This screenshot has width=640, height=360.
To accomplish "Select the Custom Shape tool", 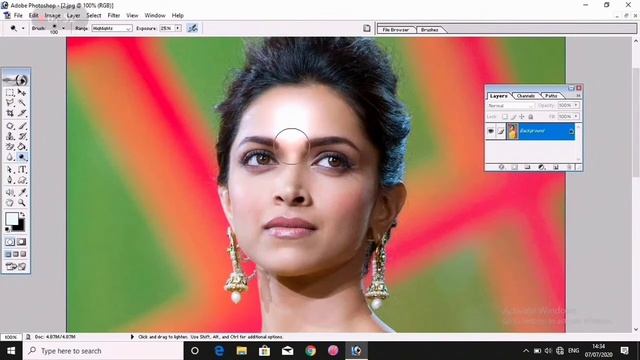I will coord(22,180).
